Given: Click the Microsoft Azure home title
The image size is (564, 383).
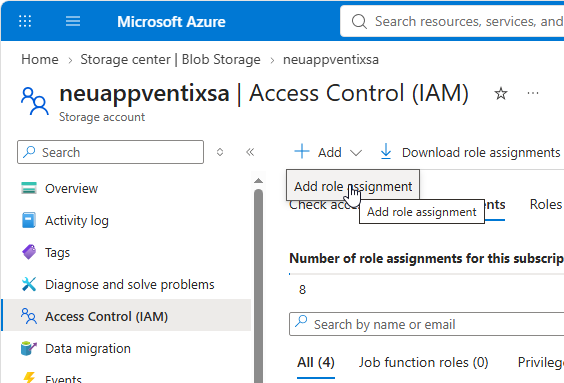Looking at the screenshot, I should pyautogui.click(x=171, y=22).
